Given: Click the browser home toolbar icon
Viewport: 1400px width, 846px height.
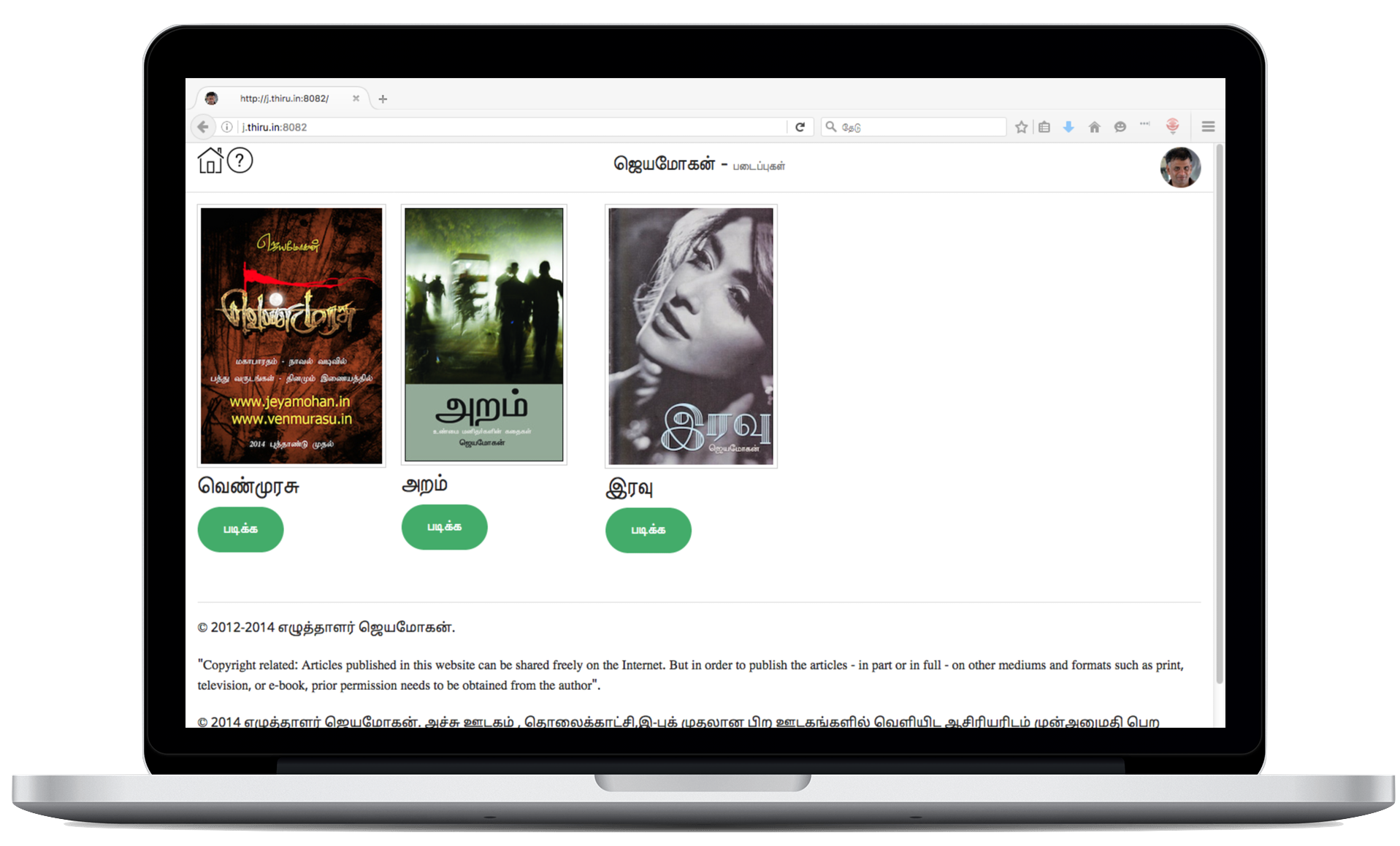Looking at the screenshot, I should pyautogui.click(x=1094, y=127).
